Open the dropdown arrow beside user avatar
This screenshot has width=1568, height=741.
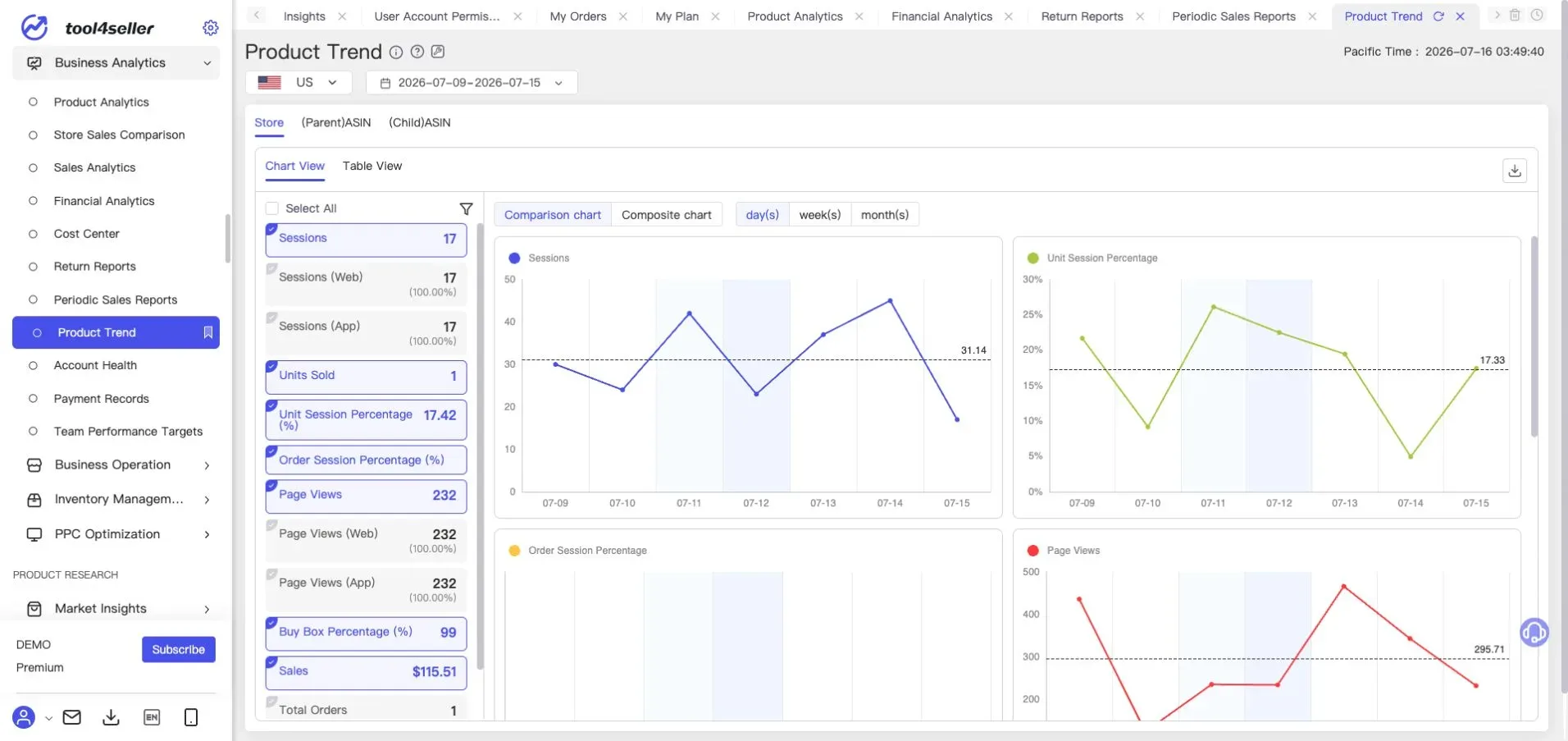point(48,718)
